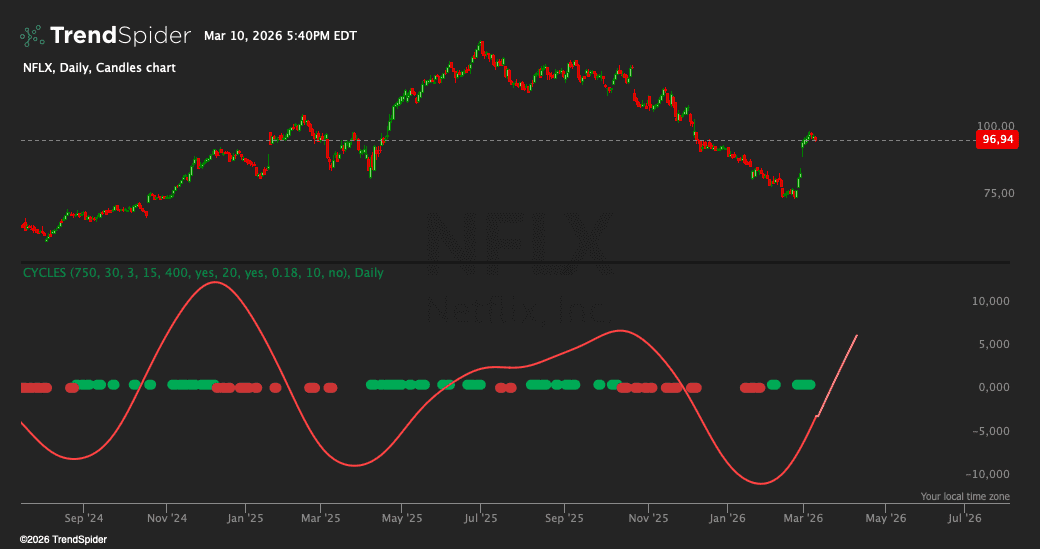Image resolution: width=1040 pixels, height=549 pixels.
Task: Click the Jan '26 date axis label
Action: [x=727, y=518]
